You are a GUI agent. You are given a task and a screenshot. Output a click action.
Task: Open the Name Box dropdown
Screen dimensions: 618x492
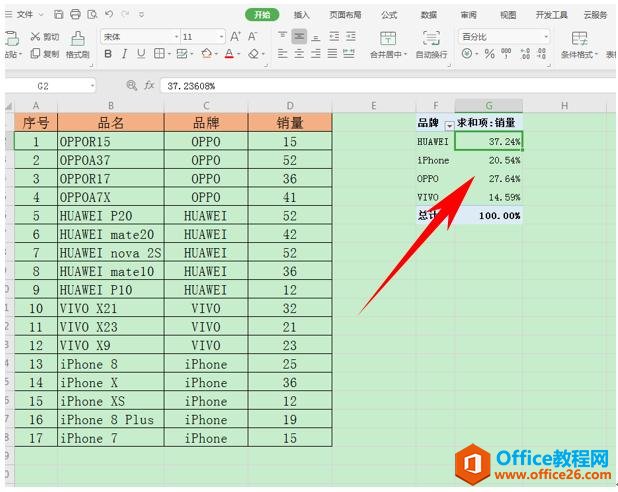[92, 86]
